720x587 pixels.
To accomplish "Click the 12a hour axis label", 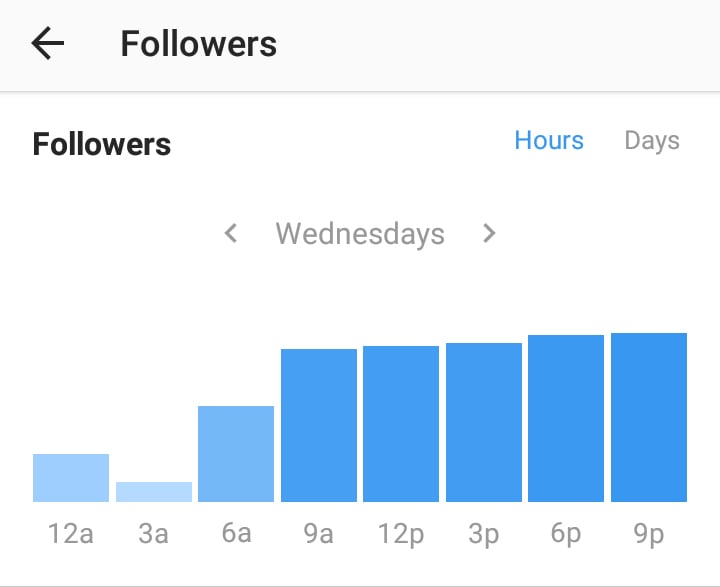I will pyautogui.click(x=71, y=534).
